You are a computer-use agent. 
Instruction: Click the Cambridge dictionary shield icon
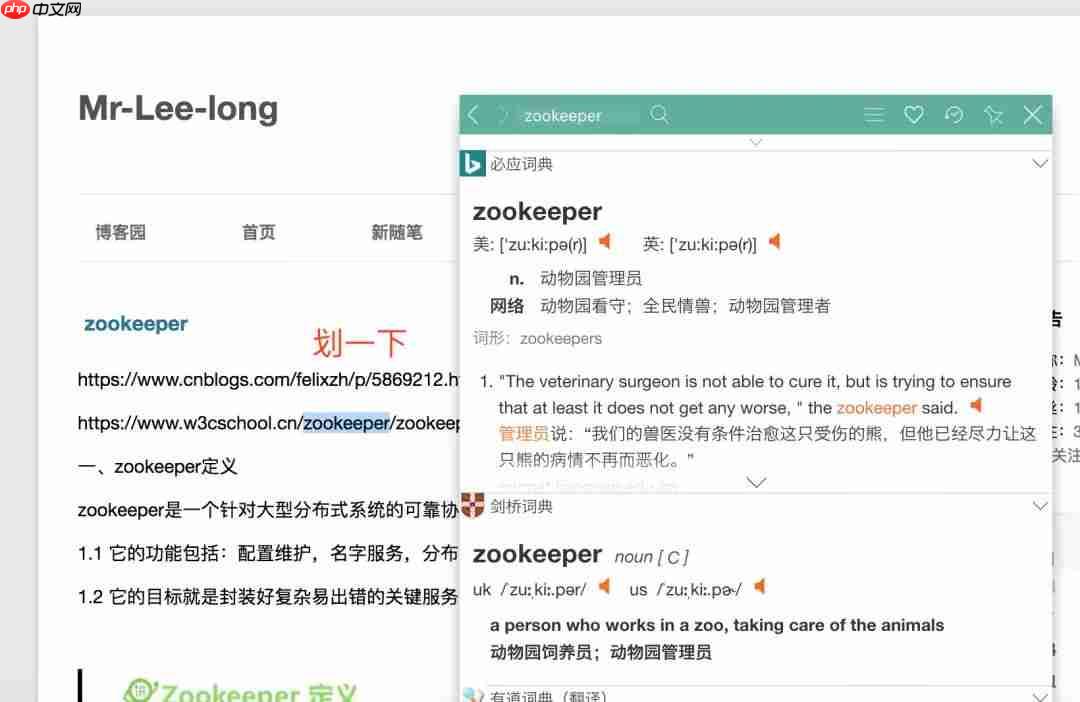click(x=470, y=506)
